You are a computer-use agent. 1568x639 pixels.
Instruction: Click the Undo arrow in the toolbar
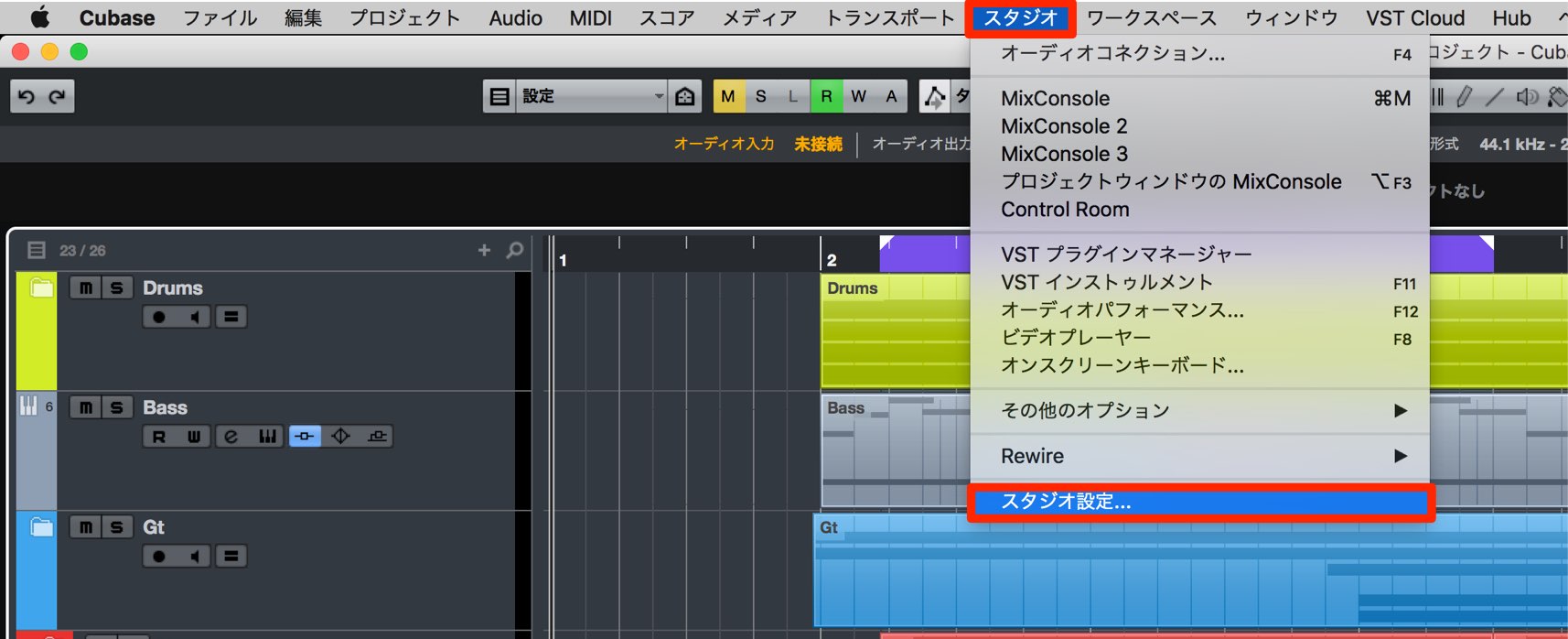(27, 96)
